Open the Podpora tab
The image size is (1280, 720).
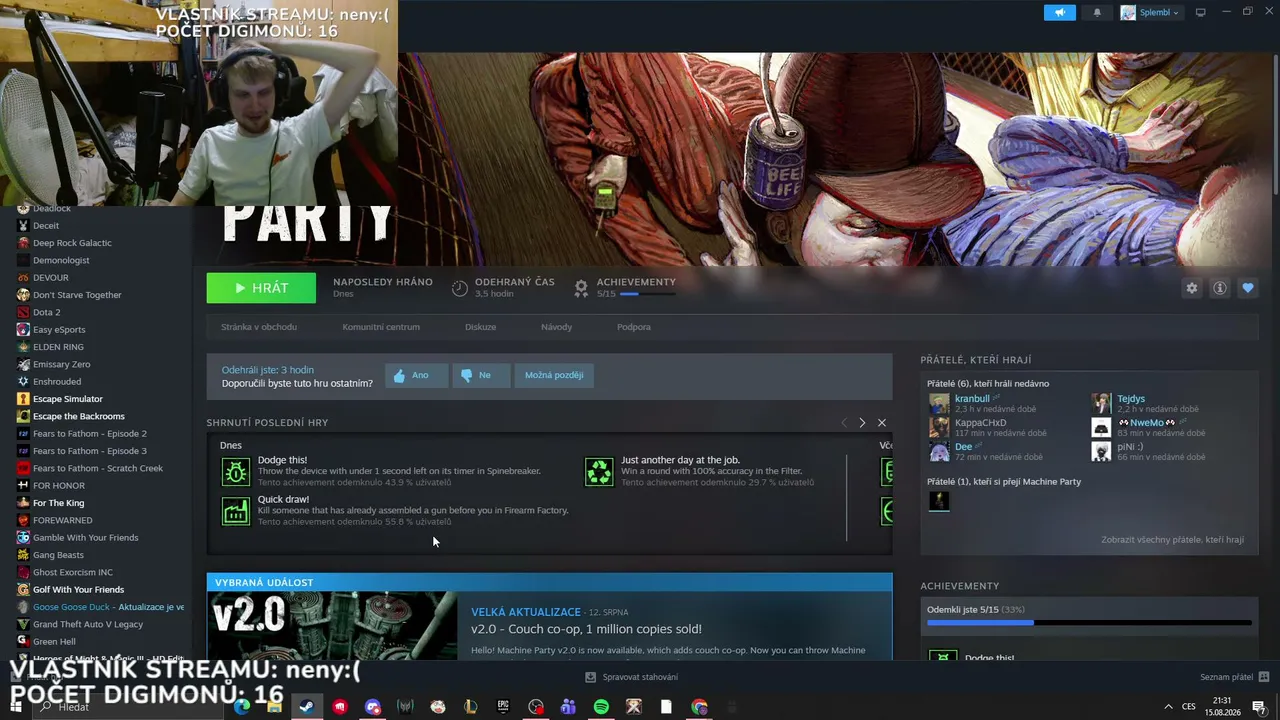tap(634, 327)
